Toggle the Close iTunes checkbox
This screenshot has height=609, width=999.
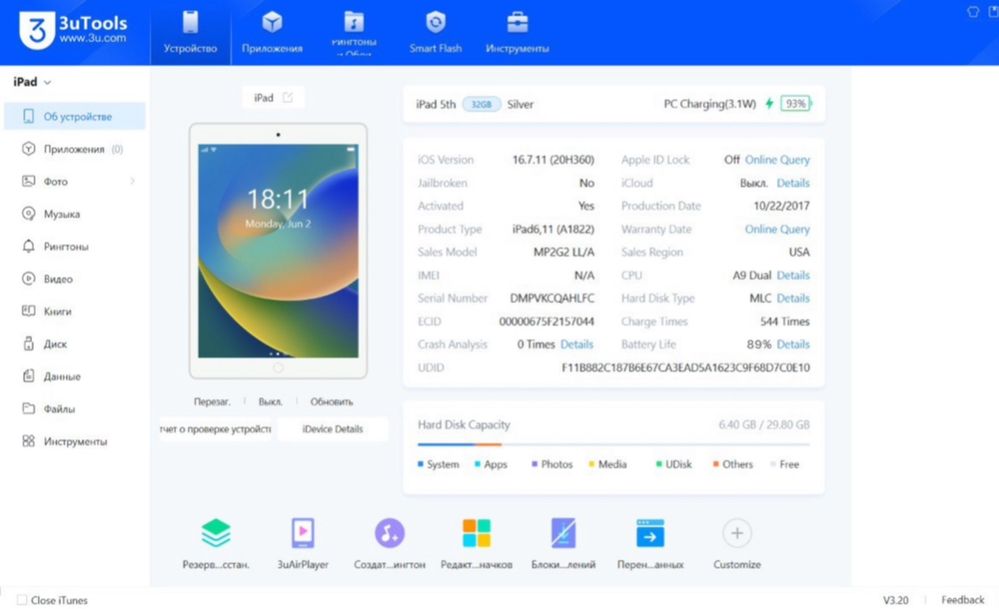pyautogui.click(x=22, y=600)
